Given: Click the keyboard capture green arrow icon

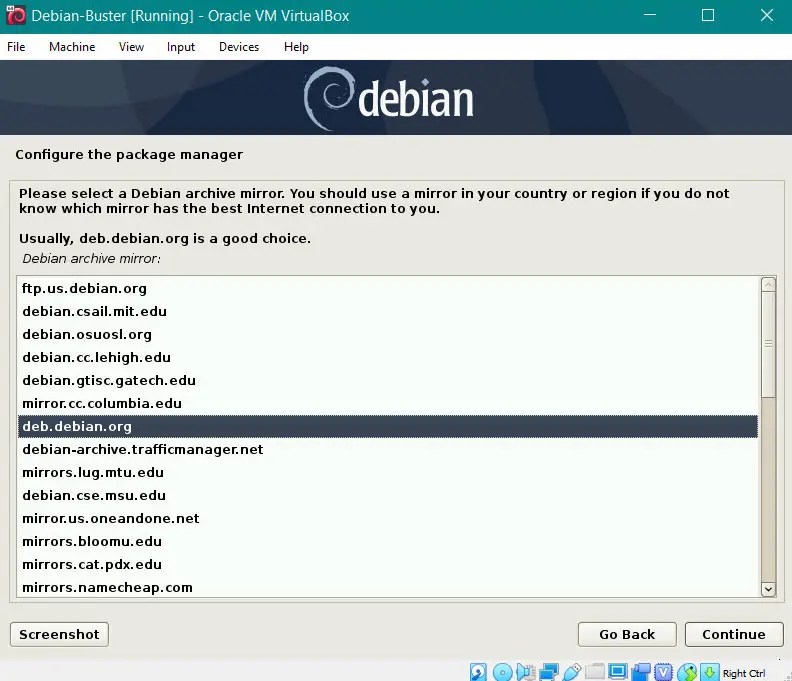Looking at the screenshot, I should (x=709, y=672).
